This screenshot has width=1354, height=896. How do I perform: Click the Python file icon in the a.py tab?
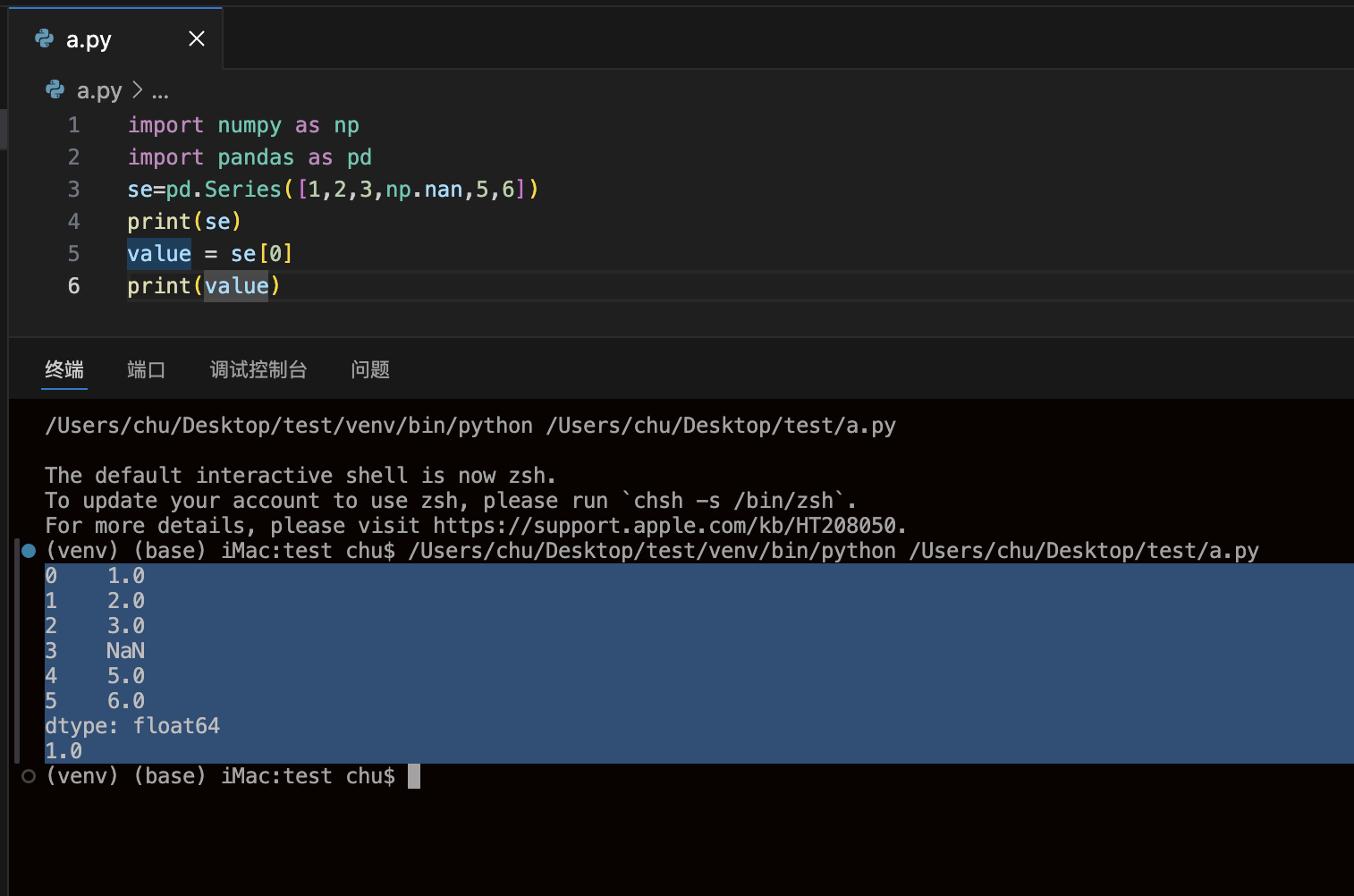coord(44,38)
